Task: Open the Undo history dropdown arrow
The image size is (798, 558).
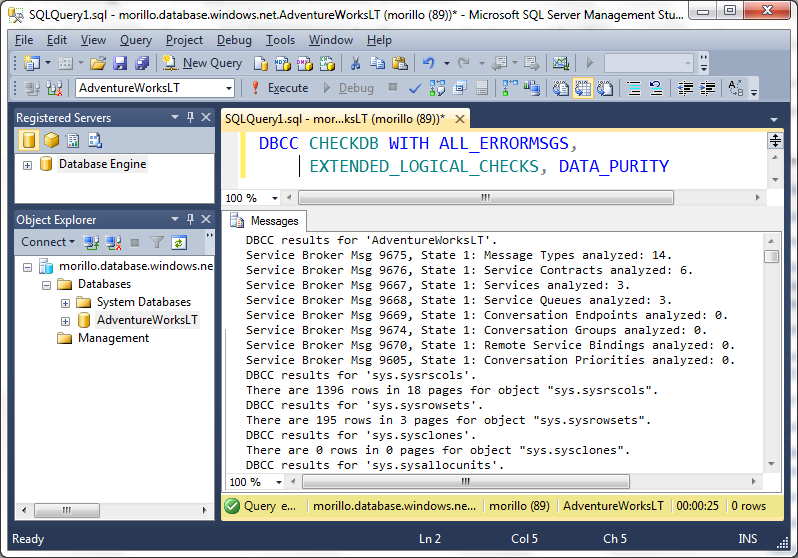Action: tap(446, 63)
